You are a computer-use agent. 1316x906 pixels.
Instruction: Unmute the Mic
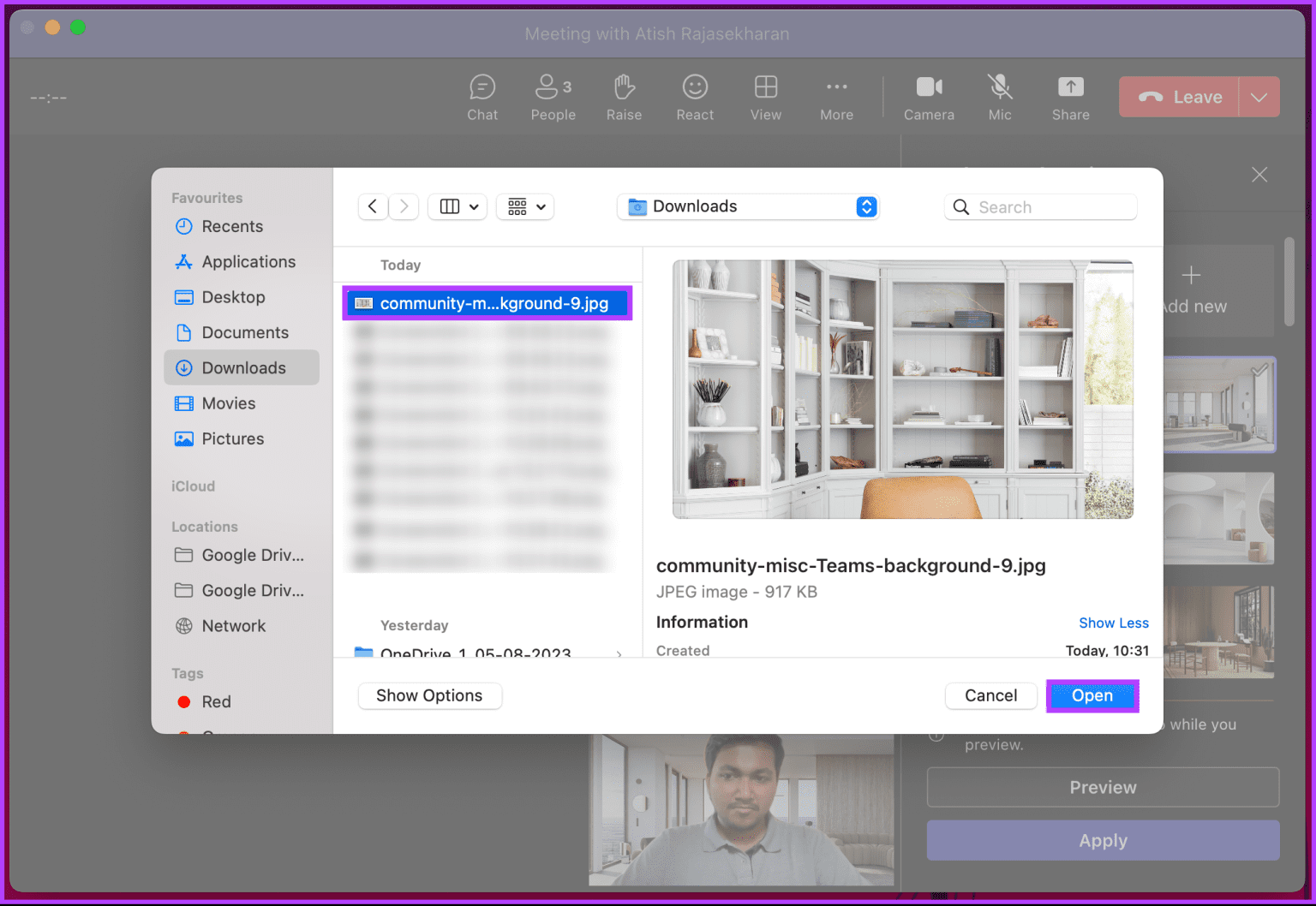pyautogui.click(x=999, y=96)
